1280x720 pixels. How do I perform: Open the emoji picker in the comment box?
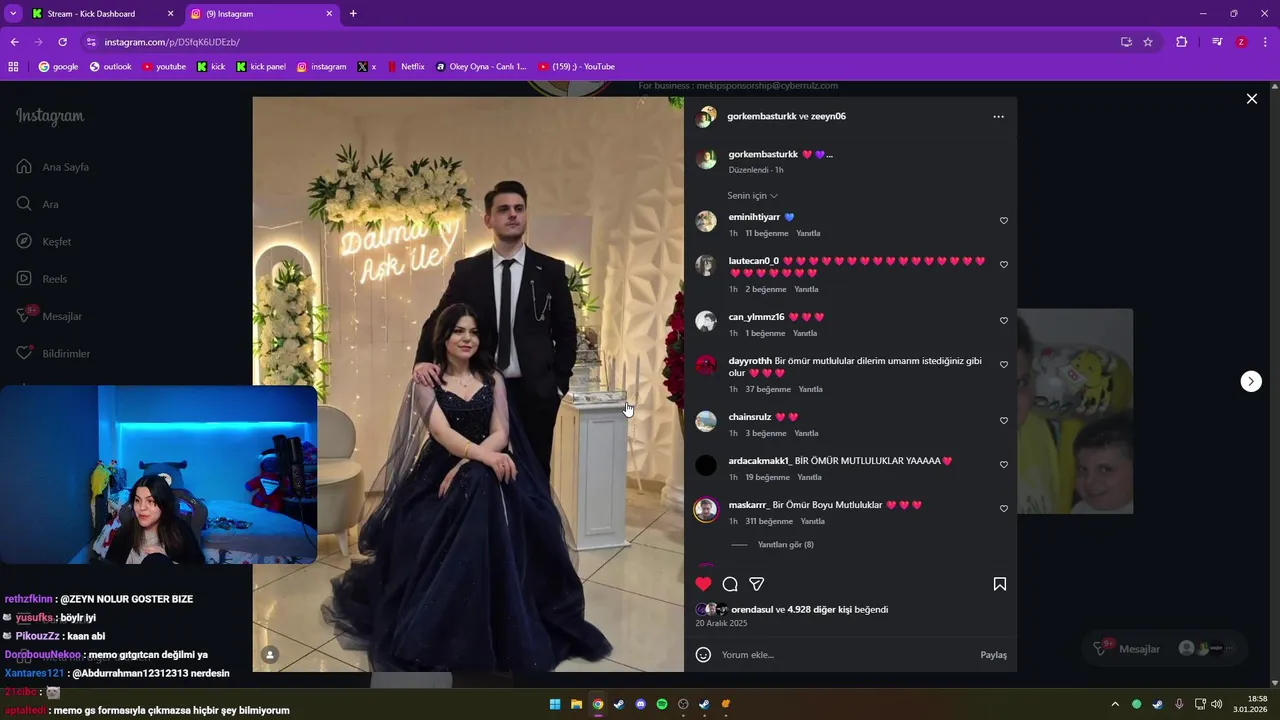click(x=703, y=655)
